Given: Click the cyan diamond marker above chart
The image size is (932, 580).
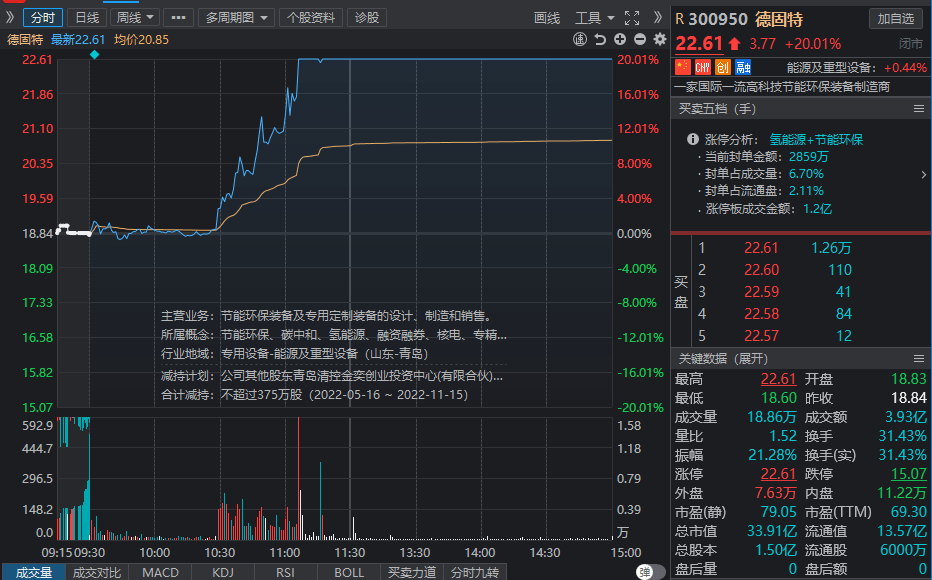Looking at the screenshot, I should click(95, 55).
